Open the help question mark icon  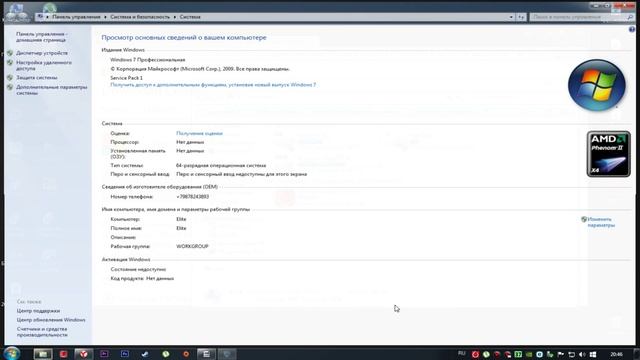click(x=631, y=29)
